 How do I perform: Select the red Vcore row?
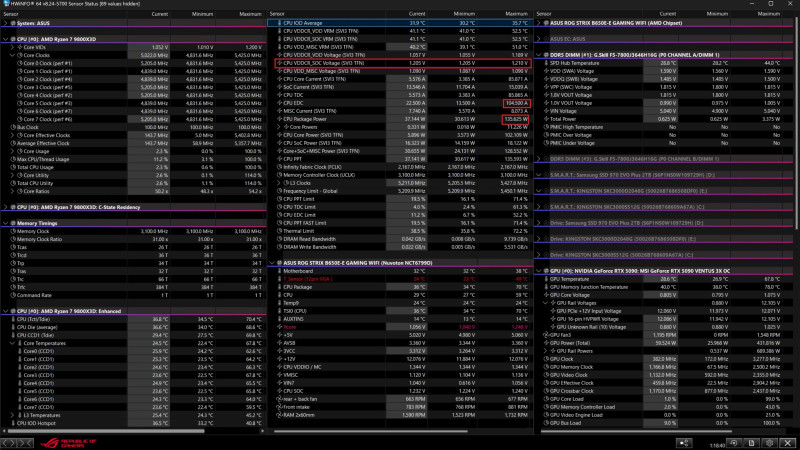(x=399, y=327)
